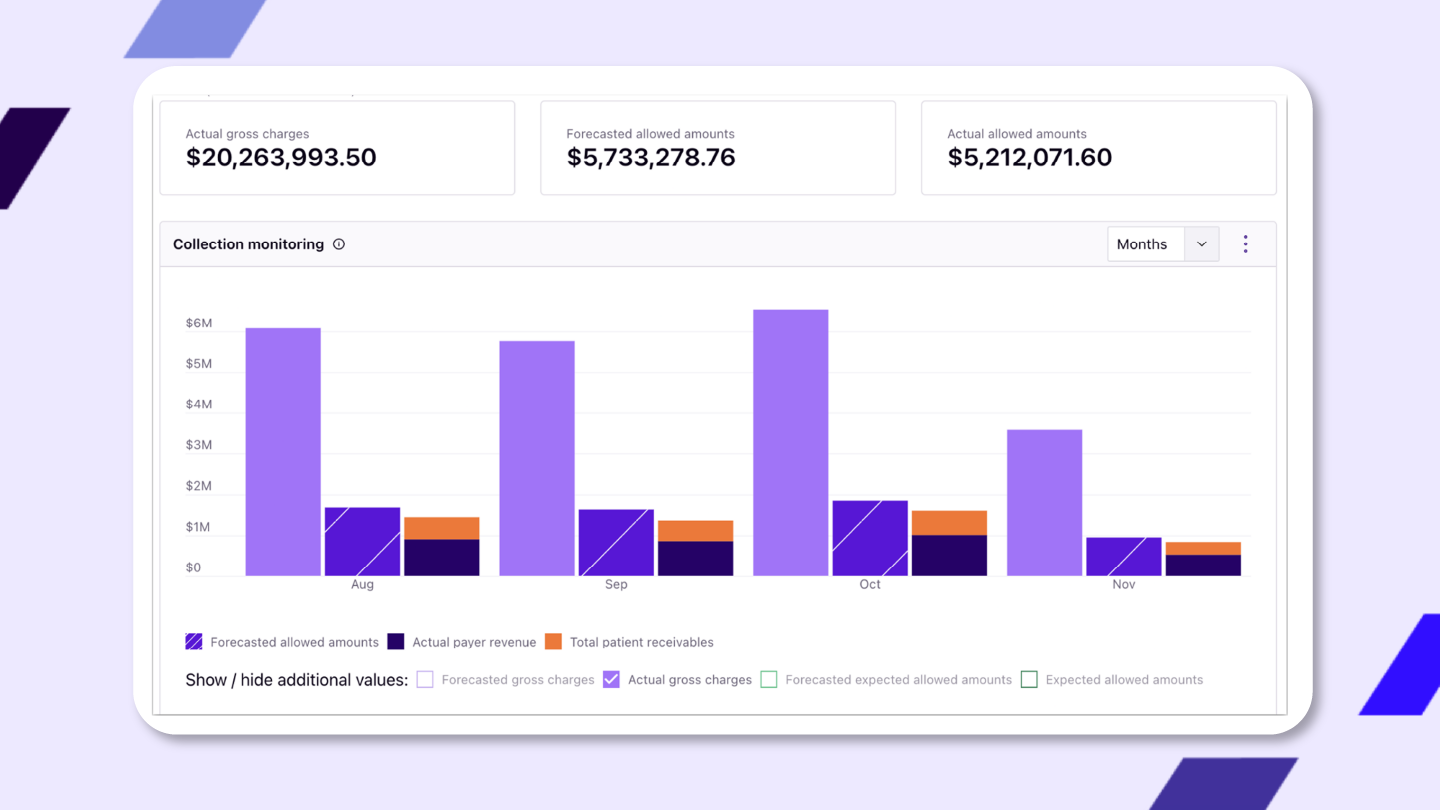Screen dimensions: 1440x810
Task: Click the Collection monitoring info icon
Action: (339, 244)
